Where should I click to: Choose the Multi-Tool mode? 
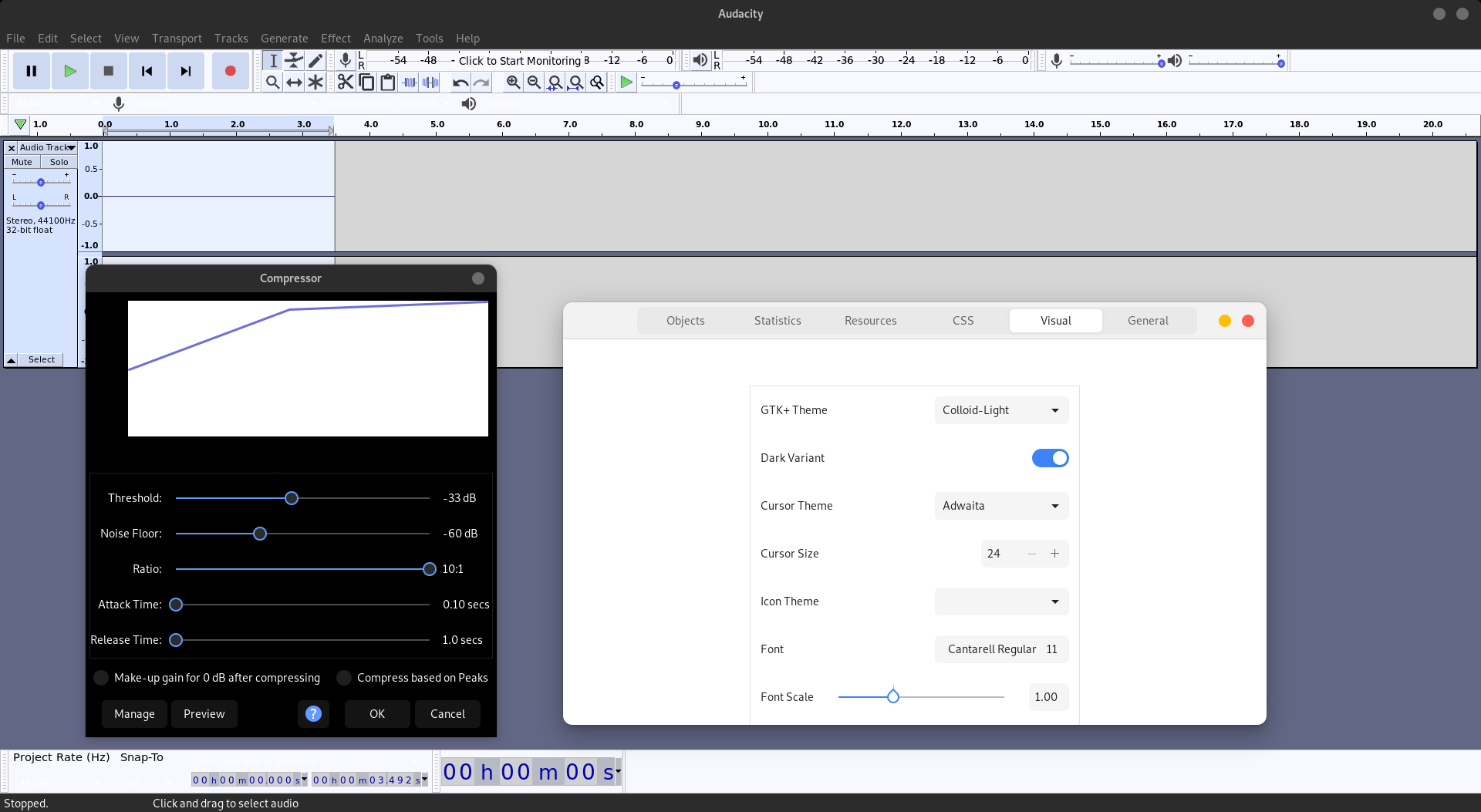pyautogui.click(x=315, y=82)
